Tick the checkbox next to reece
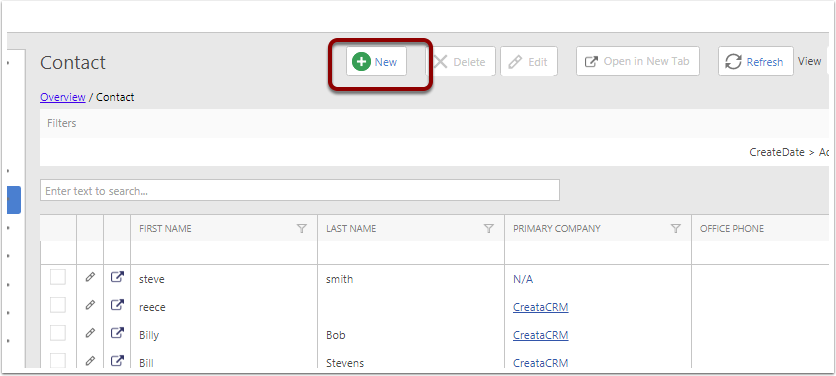Image resolution: width=836 pixels, height=376 pixels. (58, 305)
